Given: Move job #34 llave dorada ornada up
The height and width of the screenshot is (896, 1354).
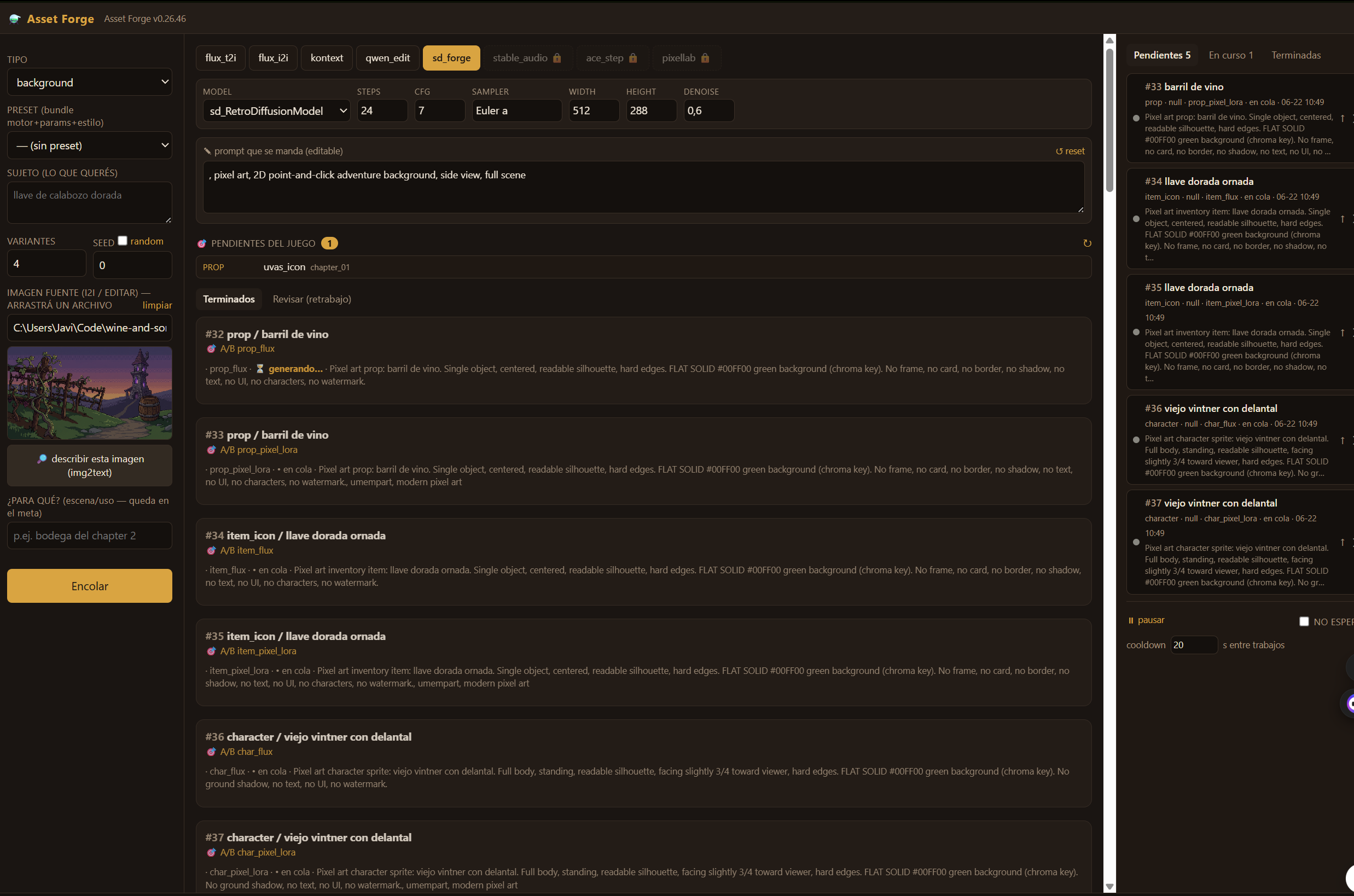Looking at the screenshot, I should (1343, 219).
